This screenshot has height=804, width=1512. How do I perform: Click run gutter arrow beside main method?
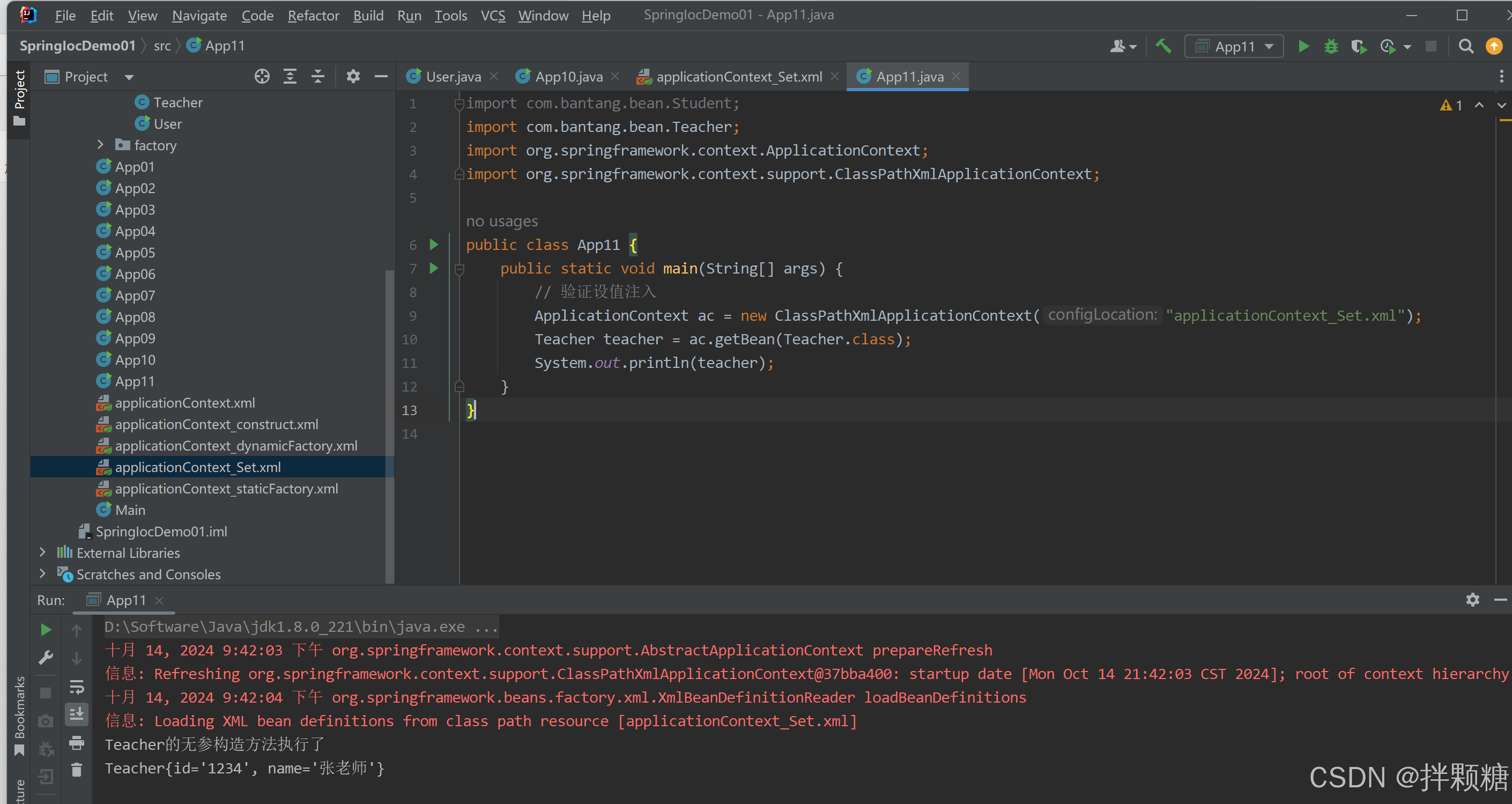[x=434, y=268]
